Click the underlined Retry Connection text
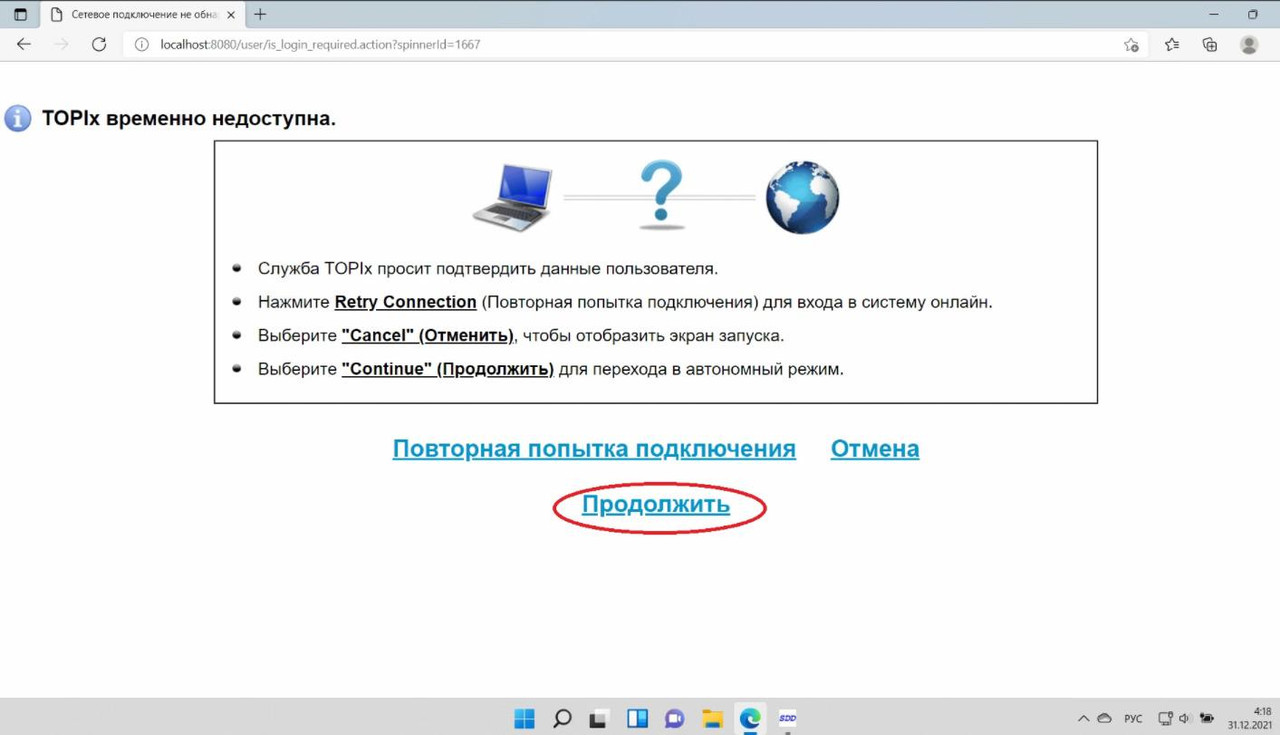The image size is (1280, 735). coord(405,302)
